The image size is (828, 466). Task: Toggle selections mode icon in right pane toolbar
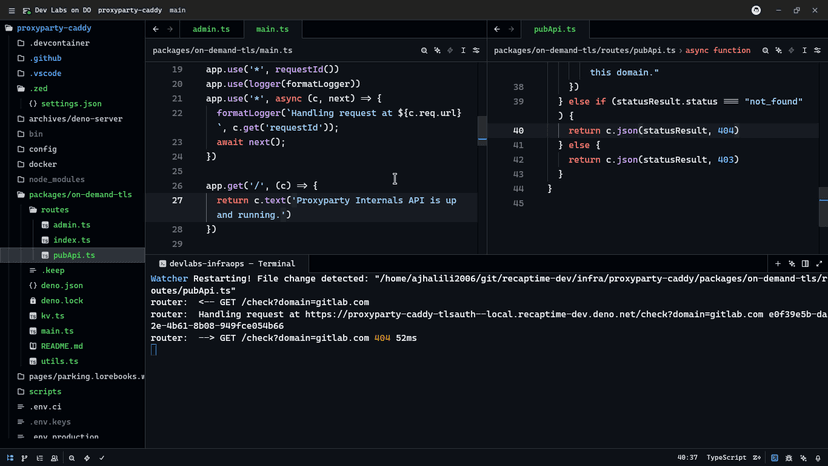click(x=804, y=50)
